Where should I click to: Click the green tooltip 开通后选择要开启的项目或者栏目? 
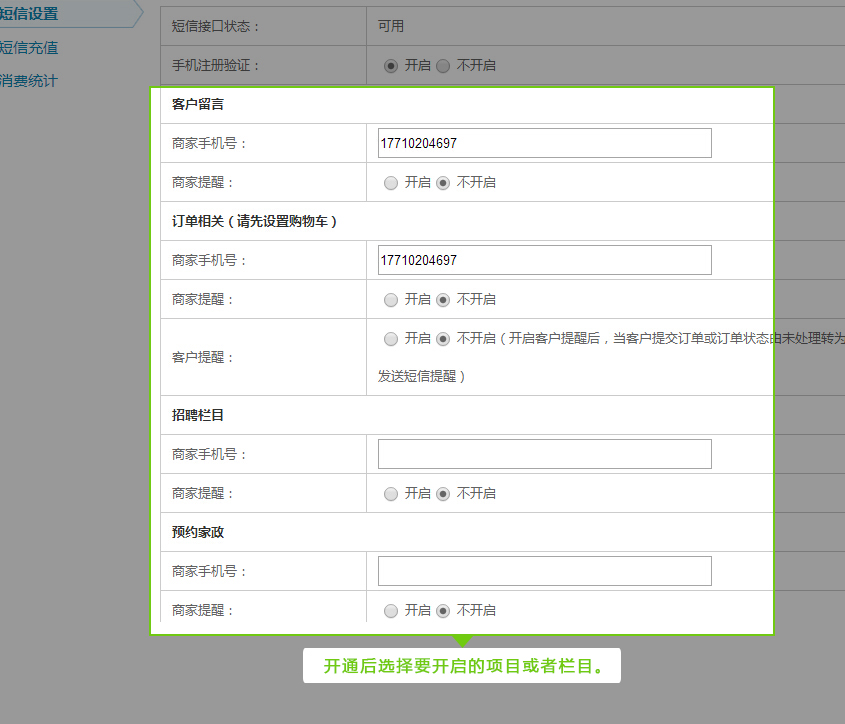pyautogui.click(x=462, y=666)
